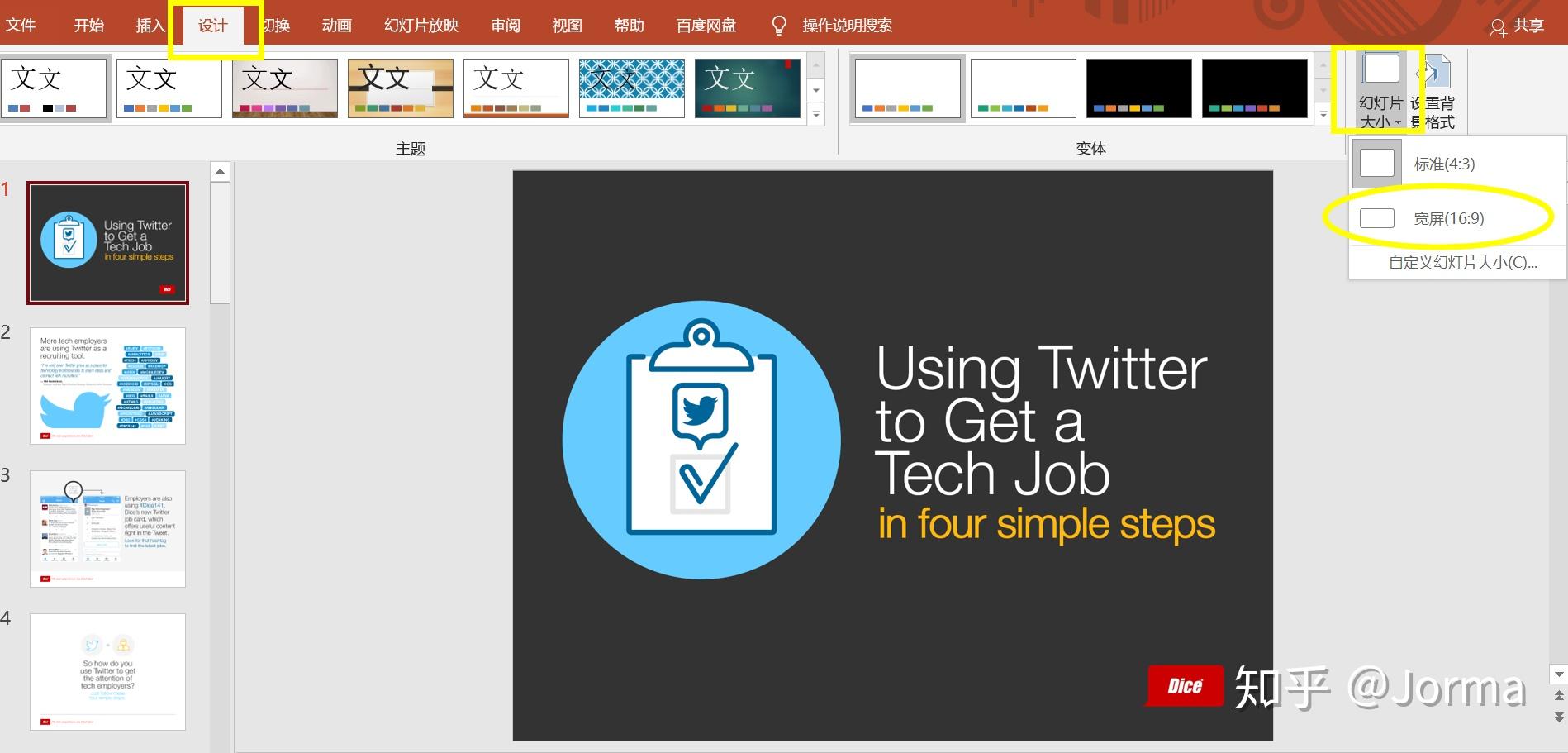Image resolution: width=1568 pixels, height=753 pixels.
Task: Apply the orange banded theme with black stripe
Action: point(401,88)
